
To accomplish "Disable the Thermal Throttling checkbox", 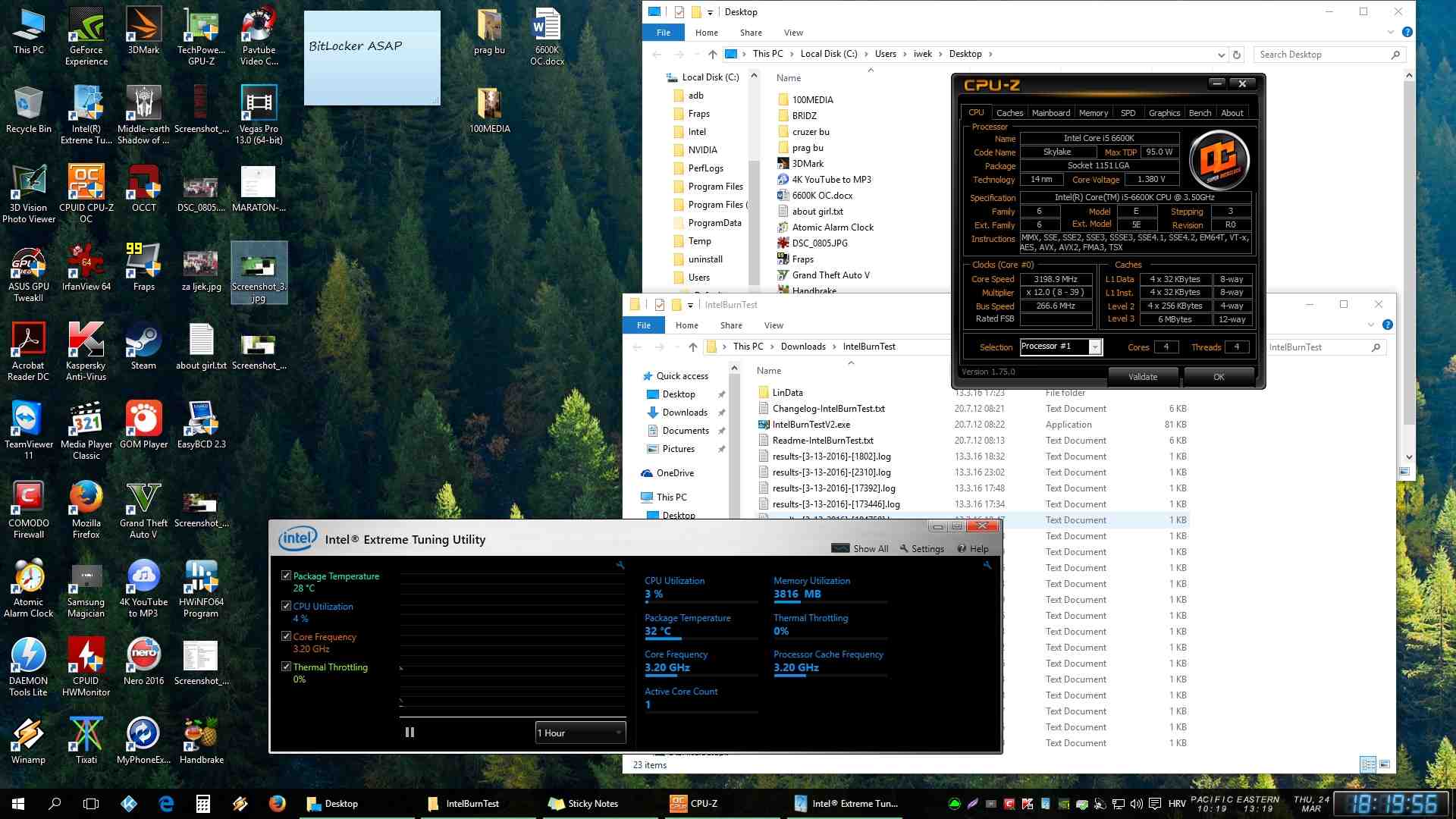I will coord(286,667).
